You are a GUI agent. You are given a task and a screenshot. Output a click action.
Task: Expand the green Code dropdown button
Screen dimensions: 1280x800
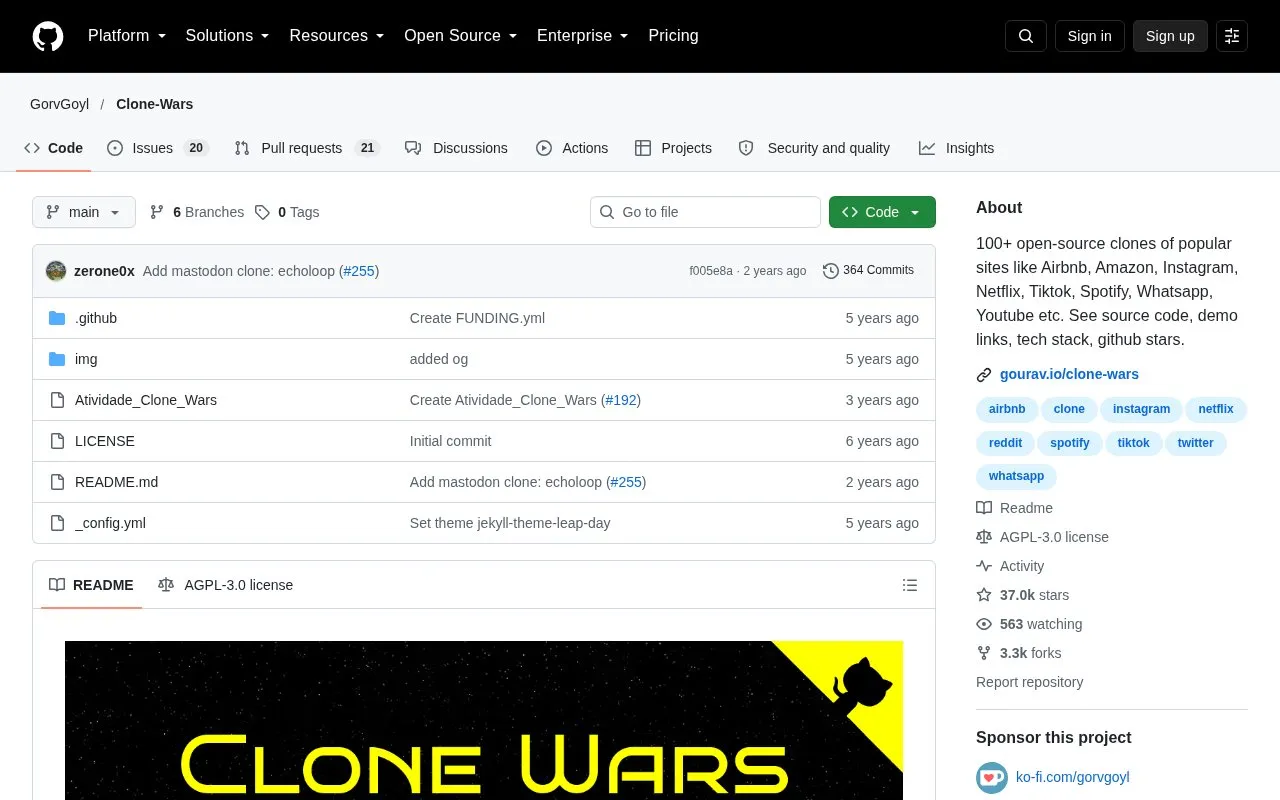coord(882,212)
